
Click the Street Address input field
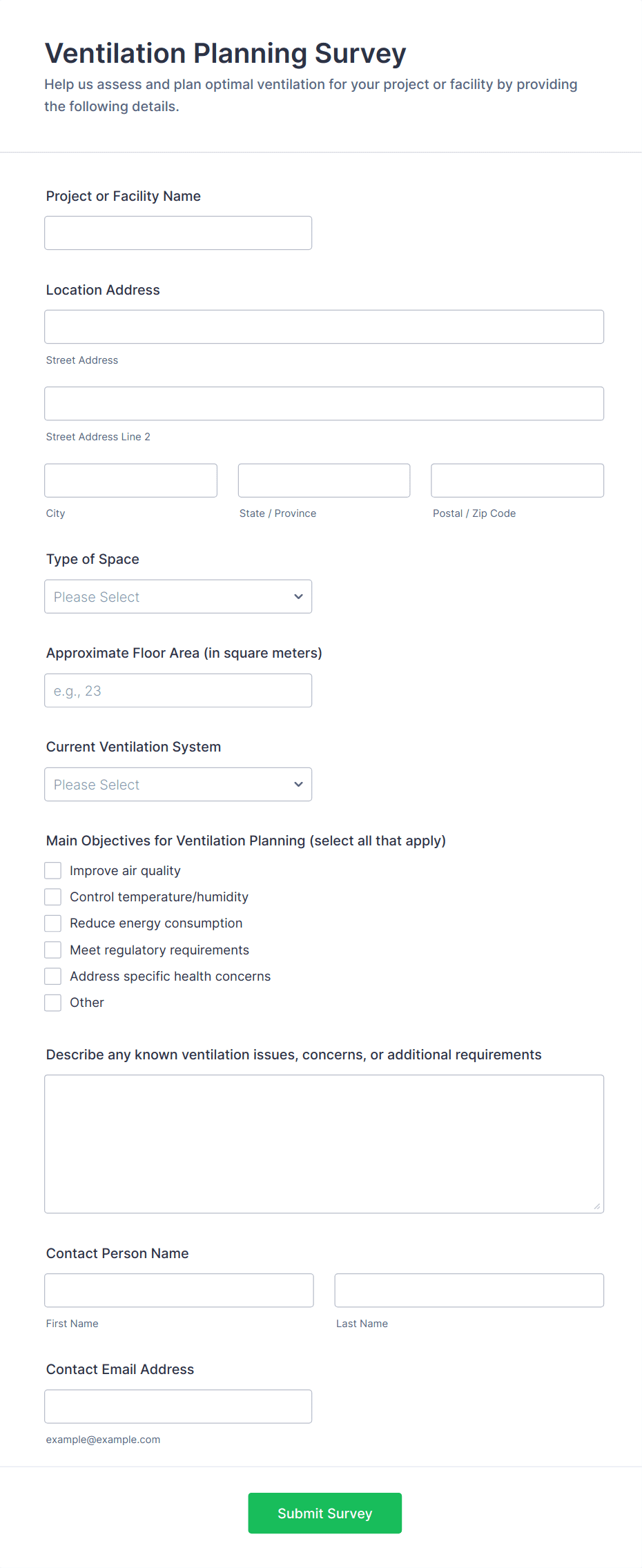pos(324,327)
